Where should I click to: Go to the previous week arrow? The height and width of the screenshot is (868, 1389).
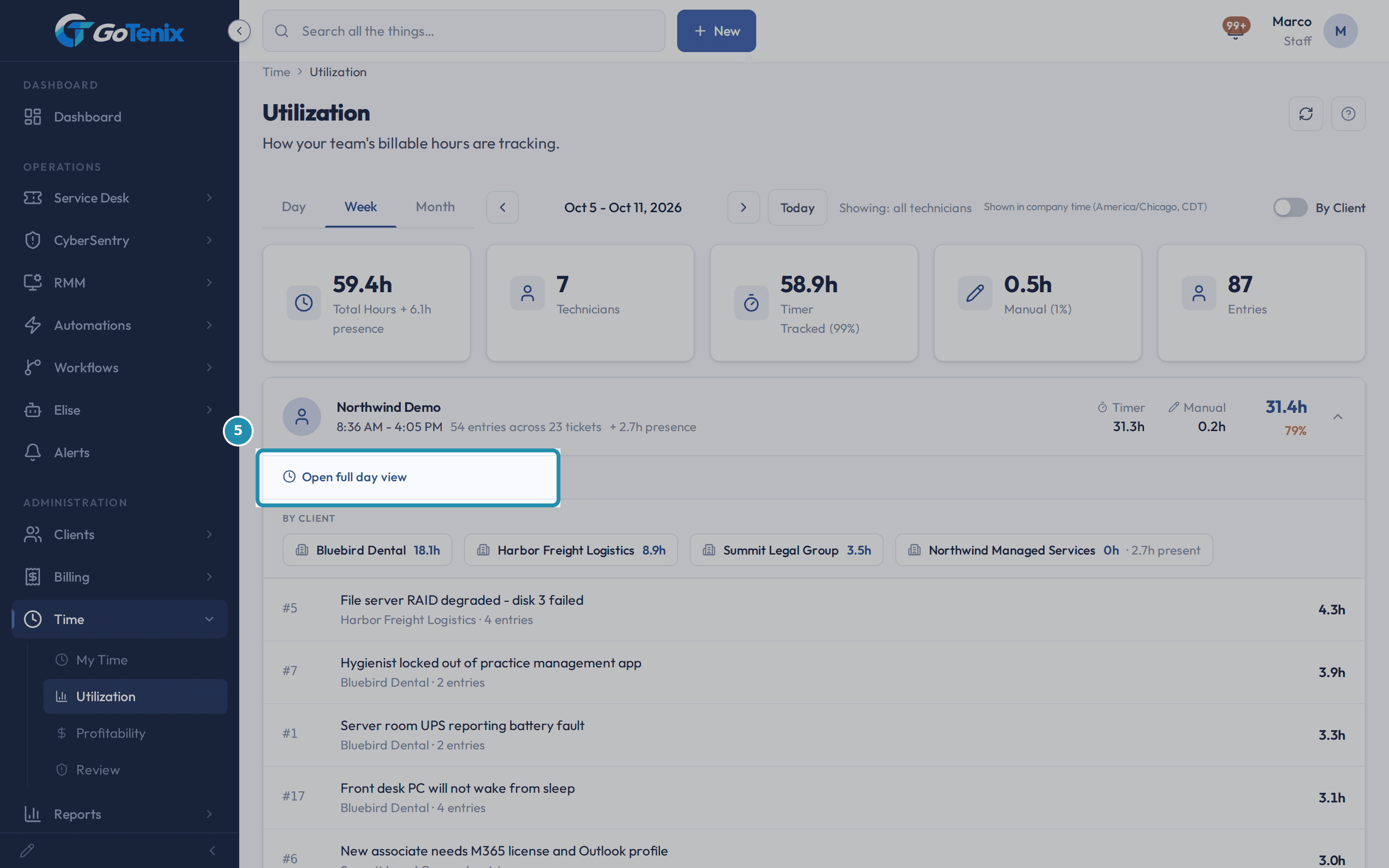click(x=502, y=207)
